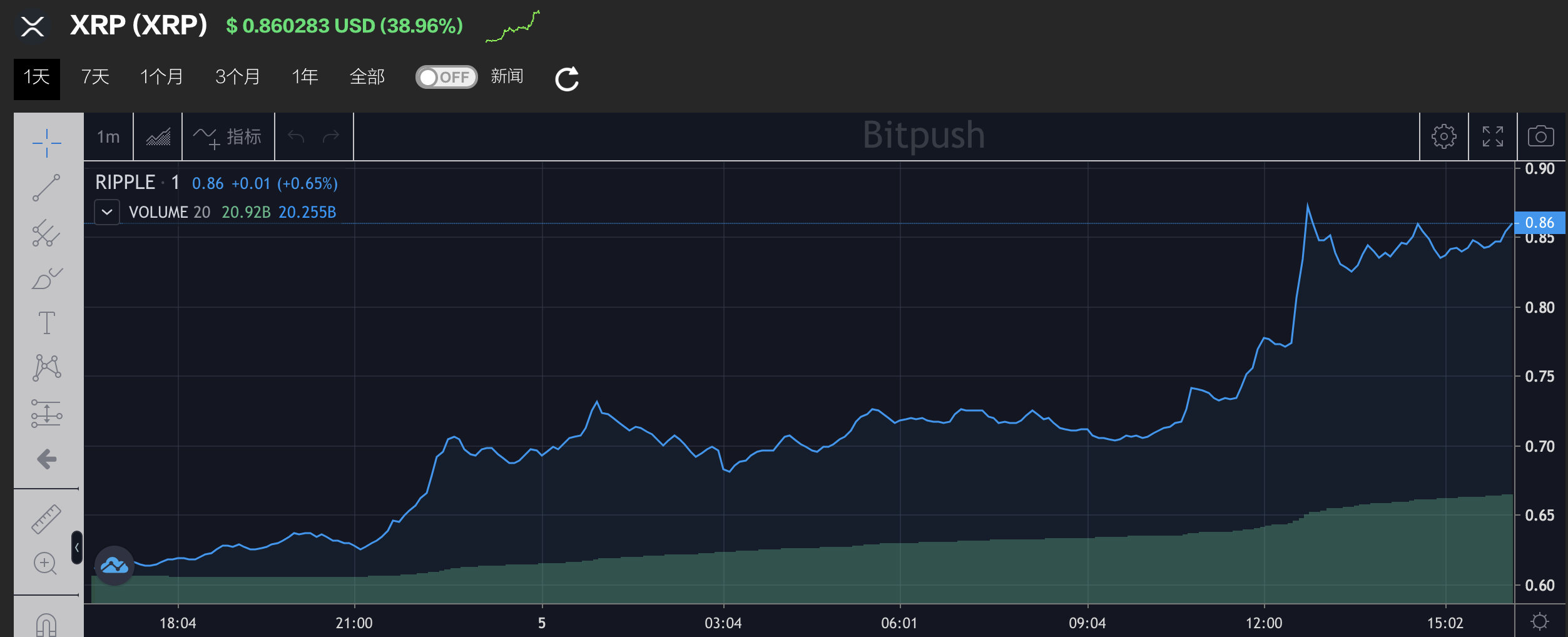Toggle magnet mode icon
The width and height of the screenshot is (1568, 637).
pos(47,624)
